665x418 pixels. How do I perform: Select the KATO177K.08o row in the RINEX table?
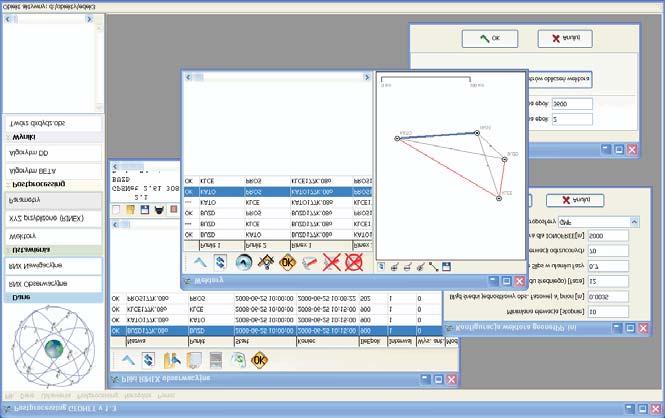276,320
